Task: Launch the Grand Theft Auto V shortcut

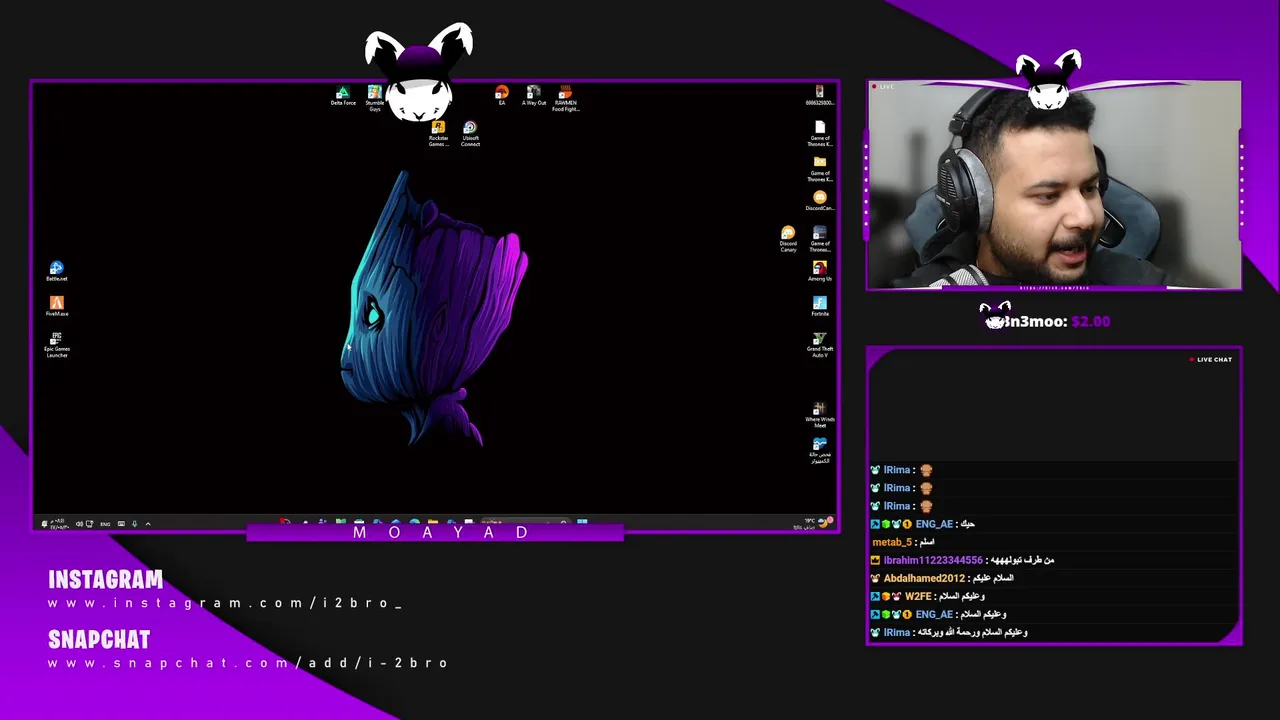Action: 820,345
